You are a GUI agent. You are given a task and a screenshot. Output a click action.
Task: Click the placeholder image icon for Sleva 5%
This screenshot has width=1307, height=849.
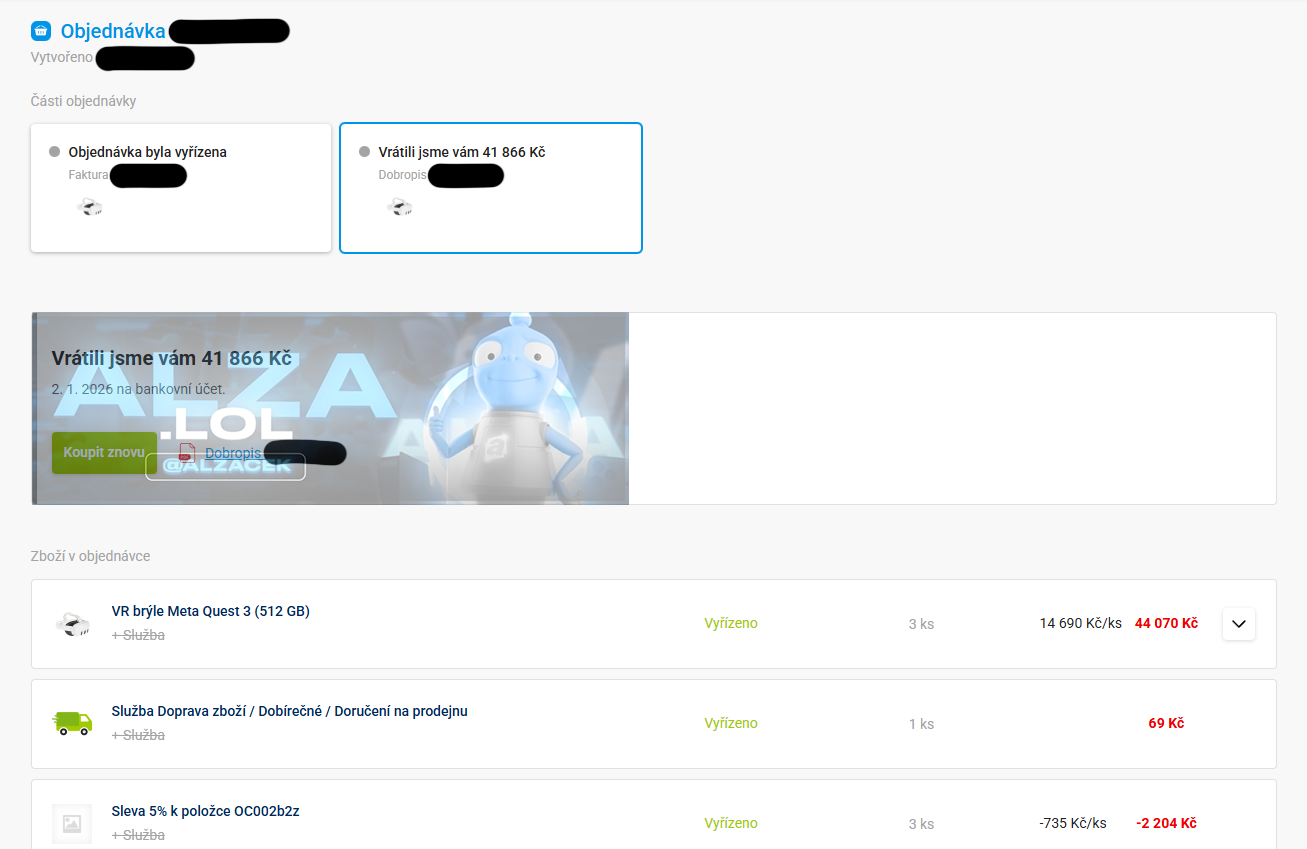pyautogui.click(x=72, y=824)
